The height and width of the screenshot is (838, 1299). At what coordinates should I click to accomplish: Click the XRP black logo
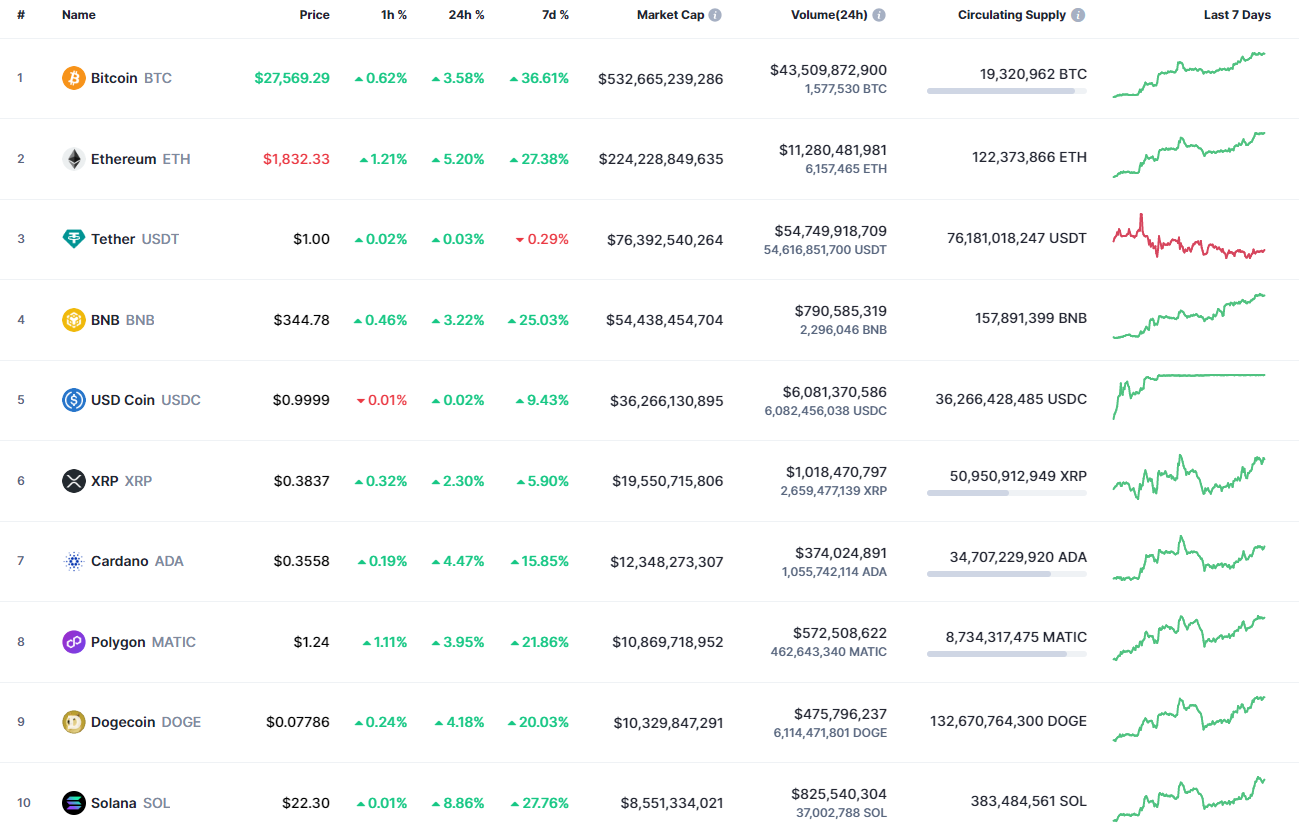click(73, 481)
